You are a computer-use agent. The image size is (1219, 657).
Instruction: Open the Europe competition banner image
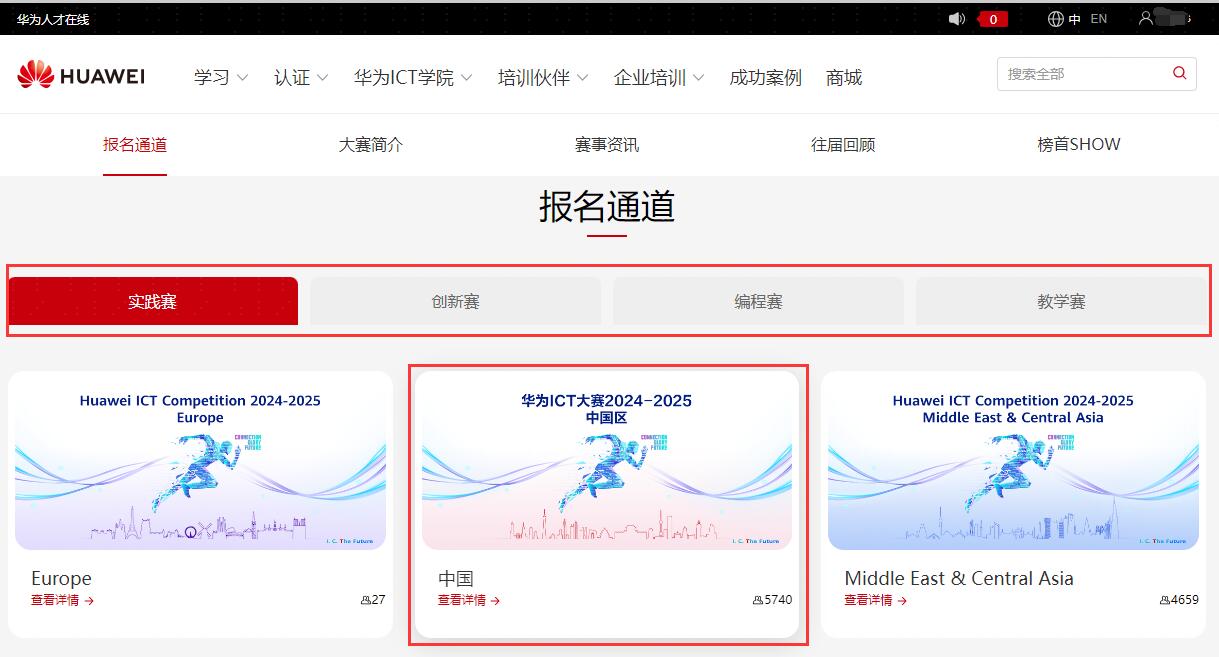tap(200, 464)
